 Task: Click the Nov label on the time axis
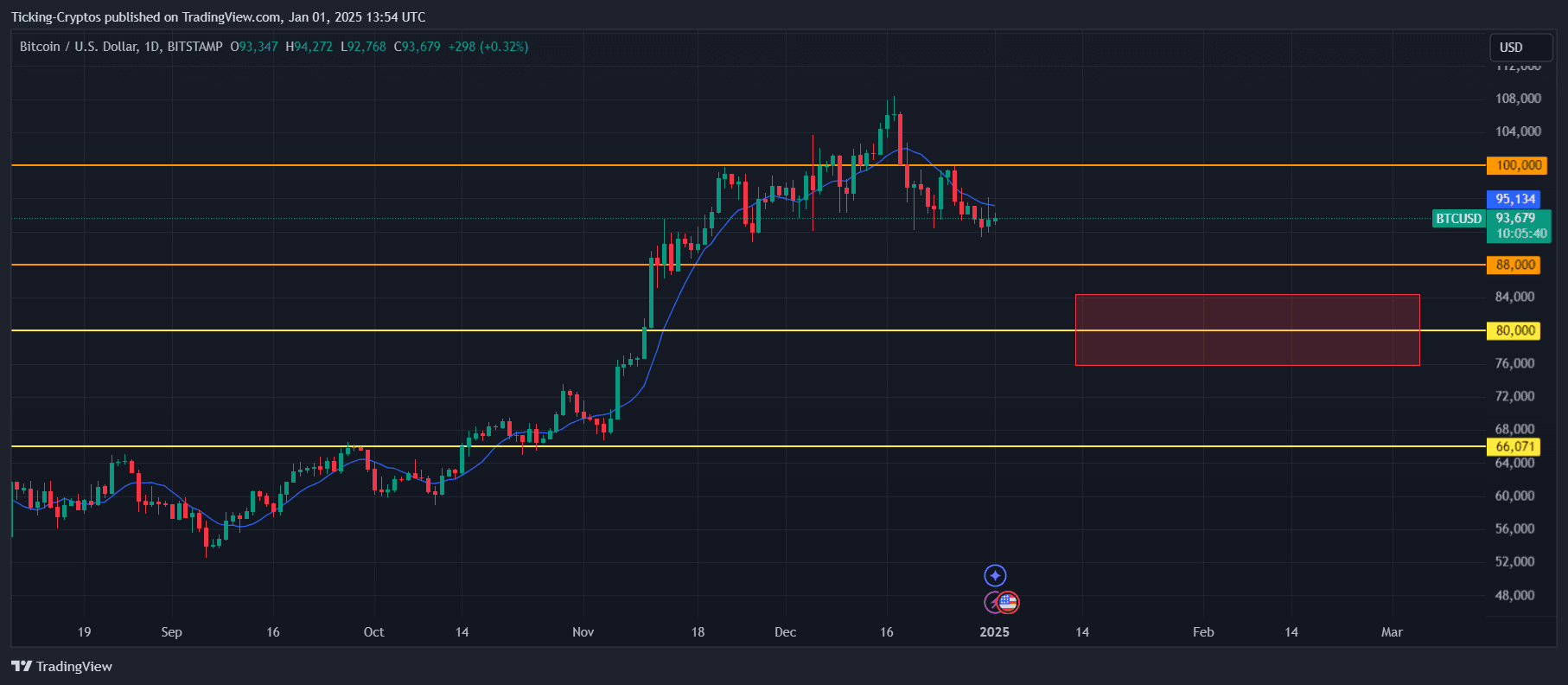click(x=583, y=632)
